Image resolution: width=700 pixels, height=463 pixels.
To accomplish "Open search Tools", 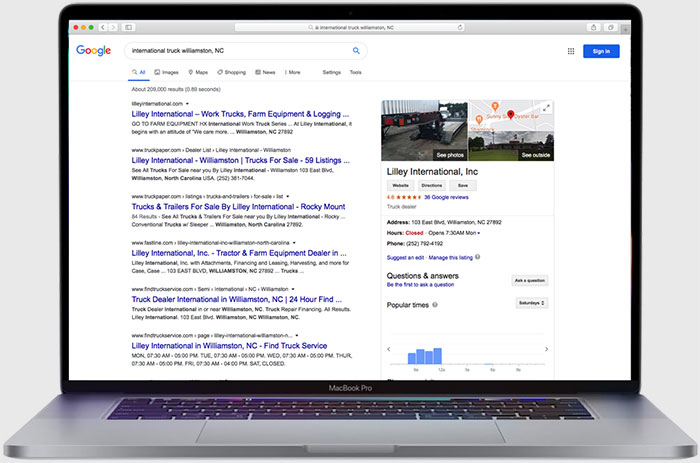I will [355, 72].
